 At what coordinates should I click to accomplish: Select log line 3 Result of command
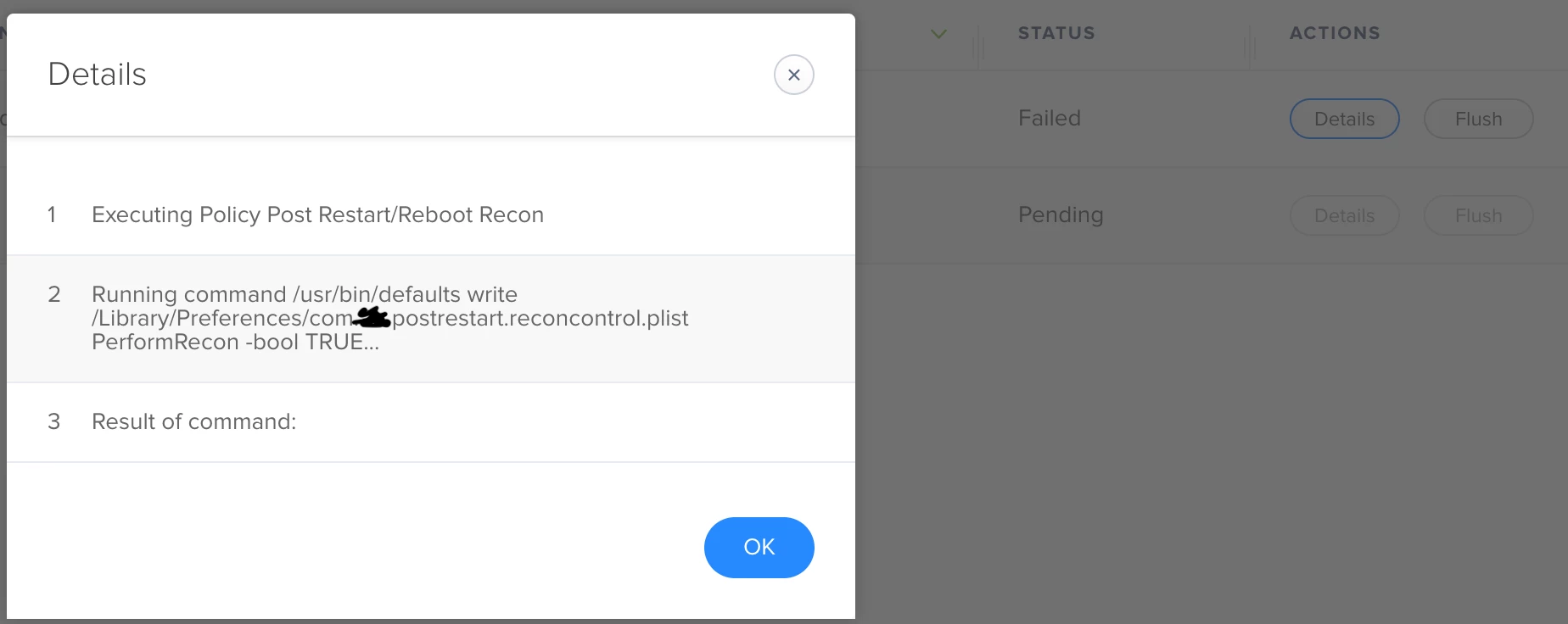[431, 421]
